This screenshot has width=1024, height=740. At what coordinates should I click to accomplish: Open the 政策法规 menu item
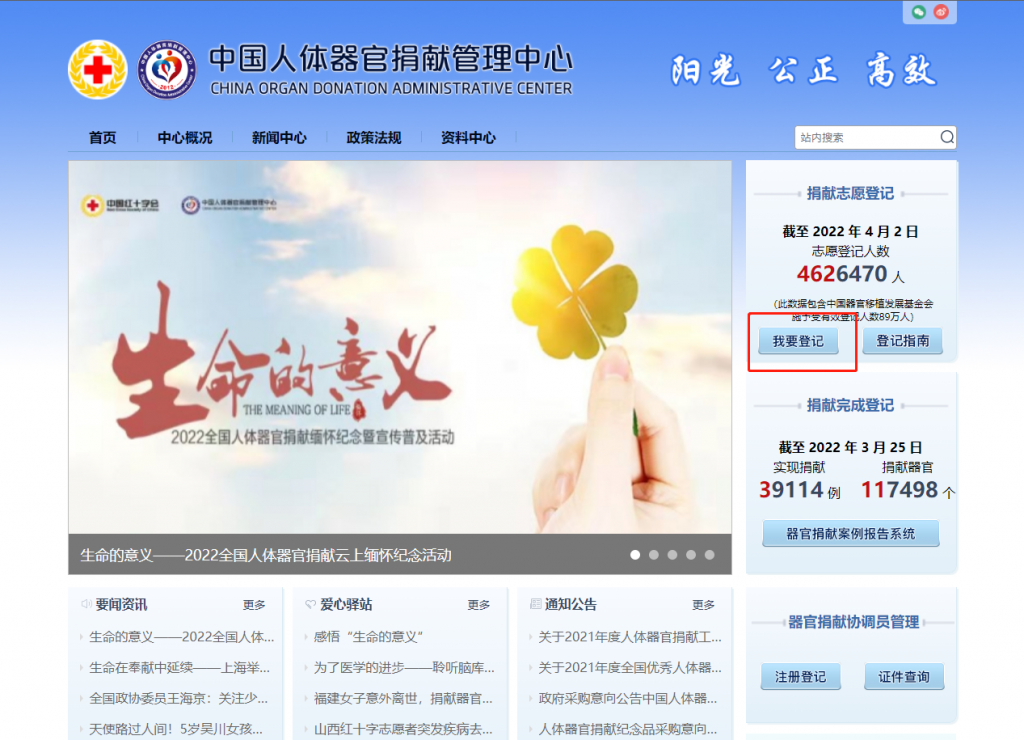(x=374, y=138)
